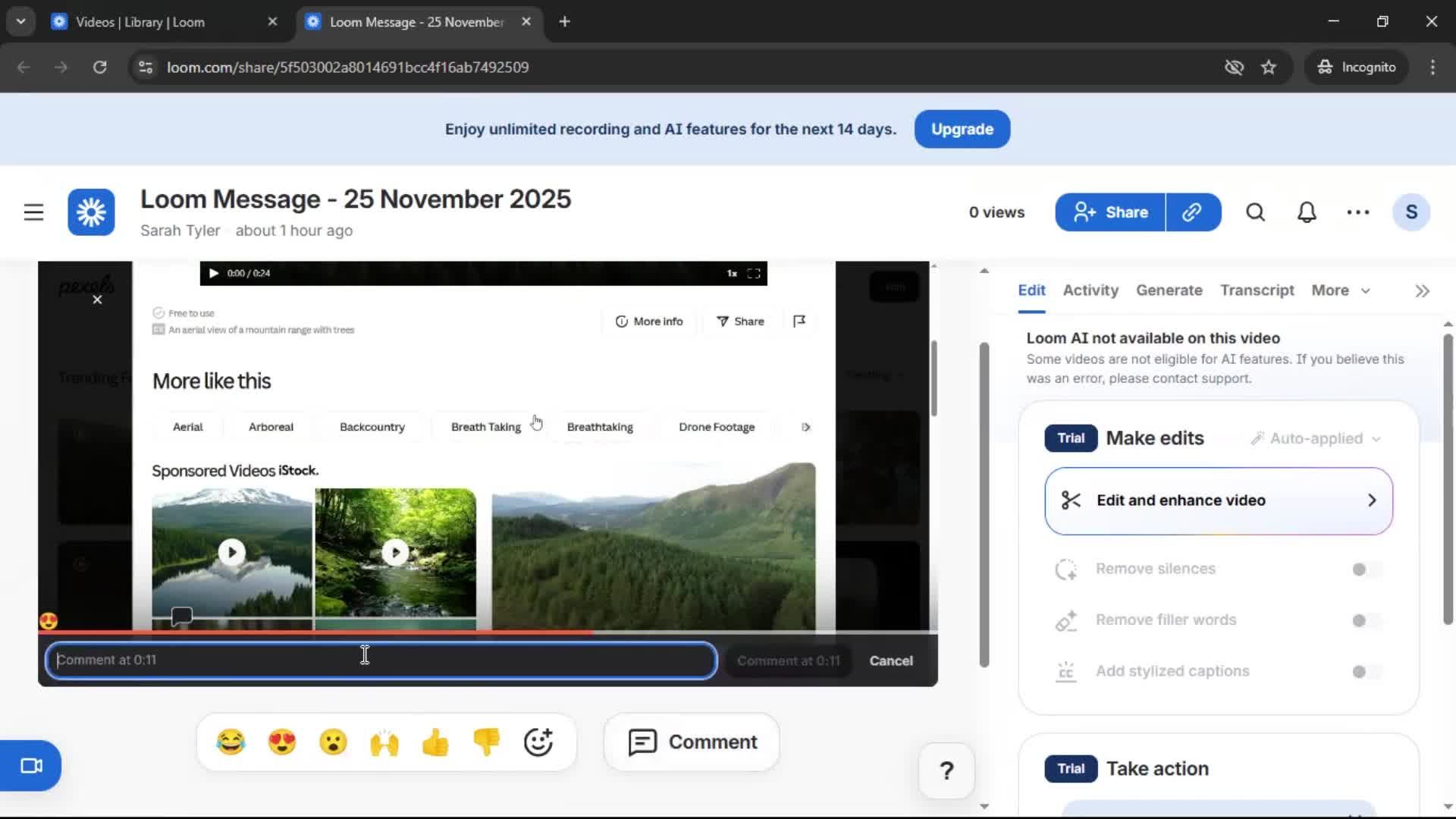
Task: Open the Auto-applied dropdown
Action: [1316, 438]
